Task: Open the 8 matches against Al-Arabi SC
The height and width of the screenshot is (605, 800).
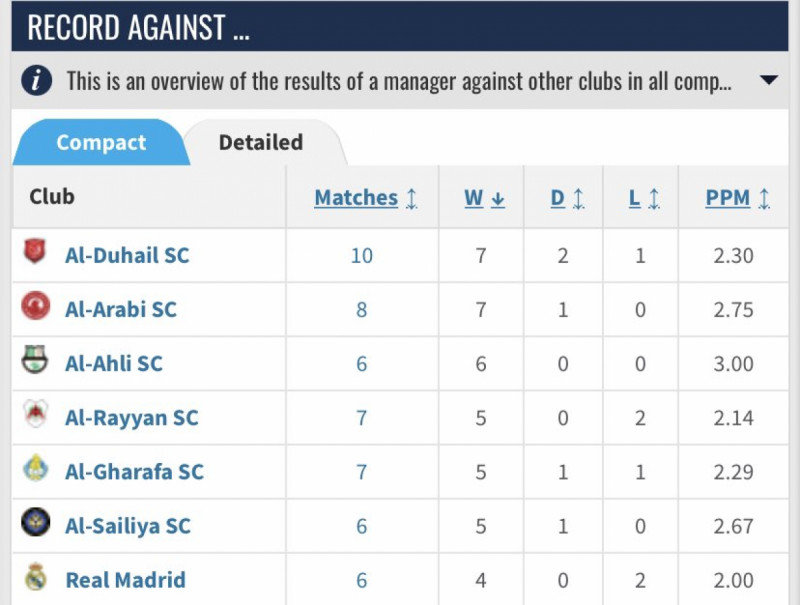Action: [x=361, y=309]
